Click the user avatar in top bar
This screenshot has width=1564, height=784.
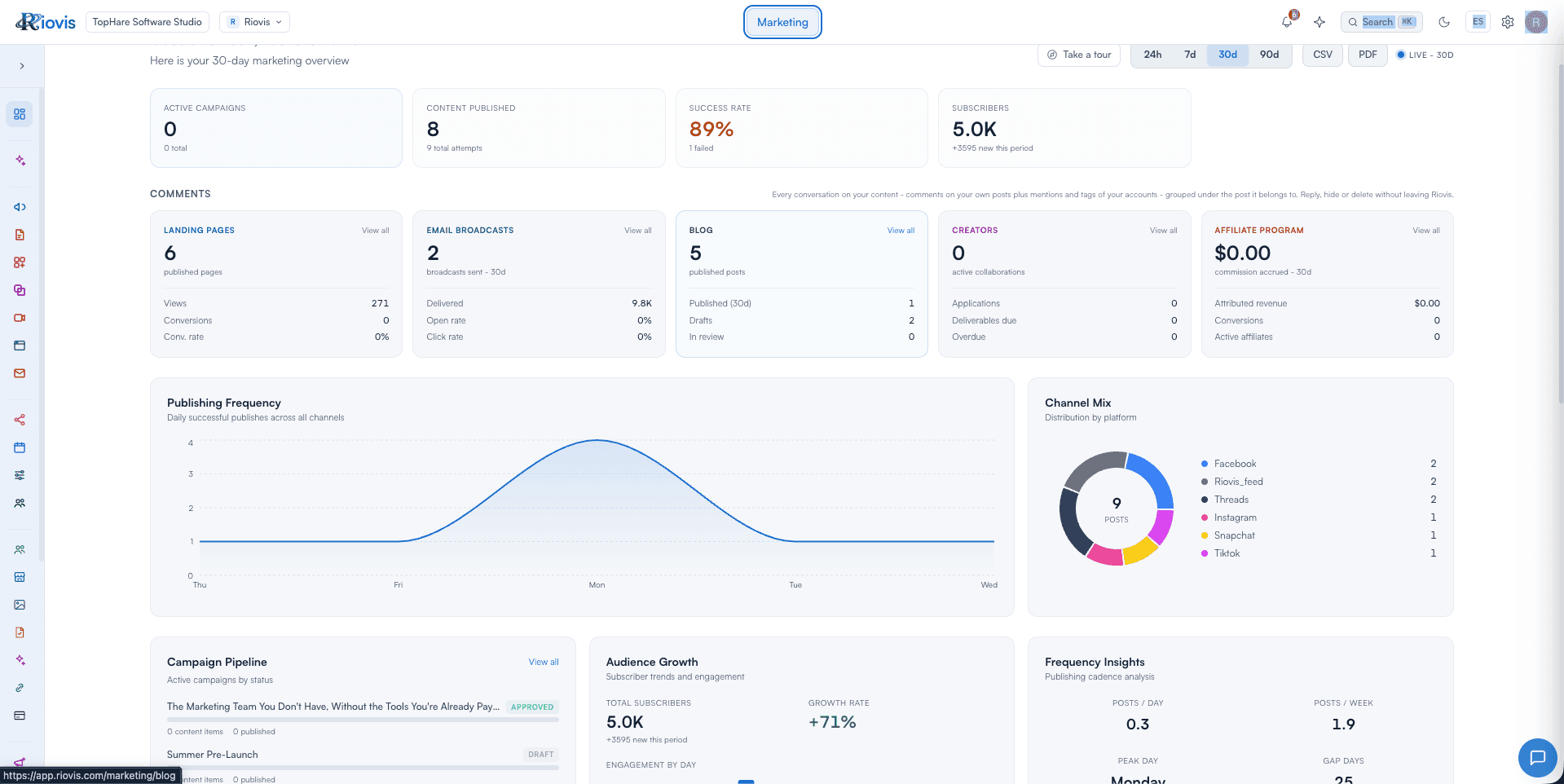point(1536,22)
